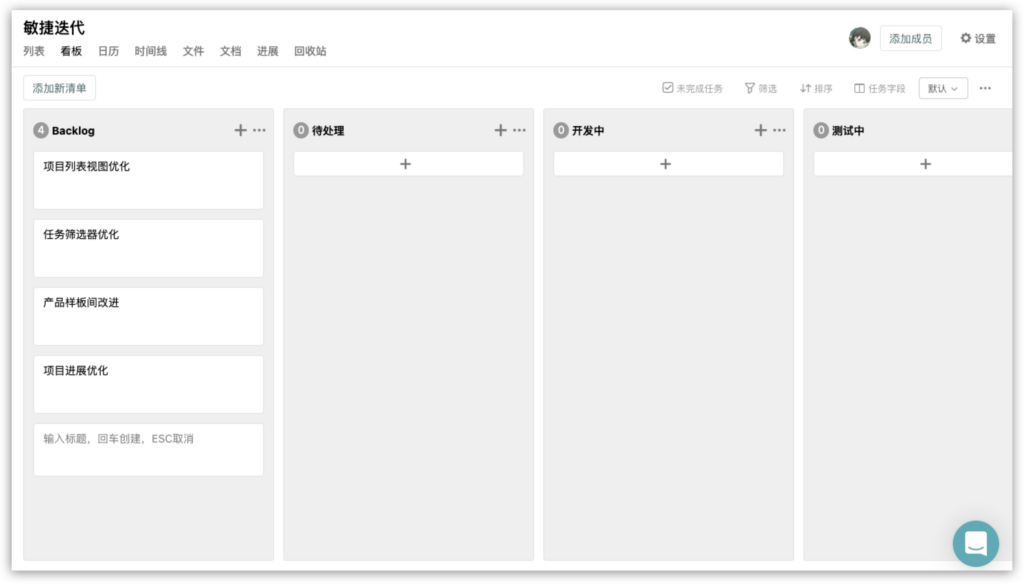
Task: Click the 添加成员 button
Action: pyautogui.click(x=910, y=38)
